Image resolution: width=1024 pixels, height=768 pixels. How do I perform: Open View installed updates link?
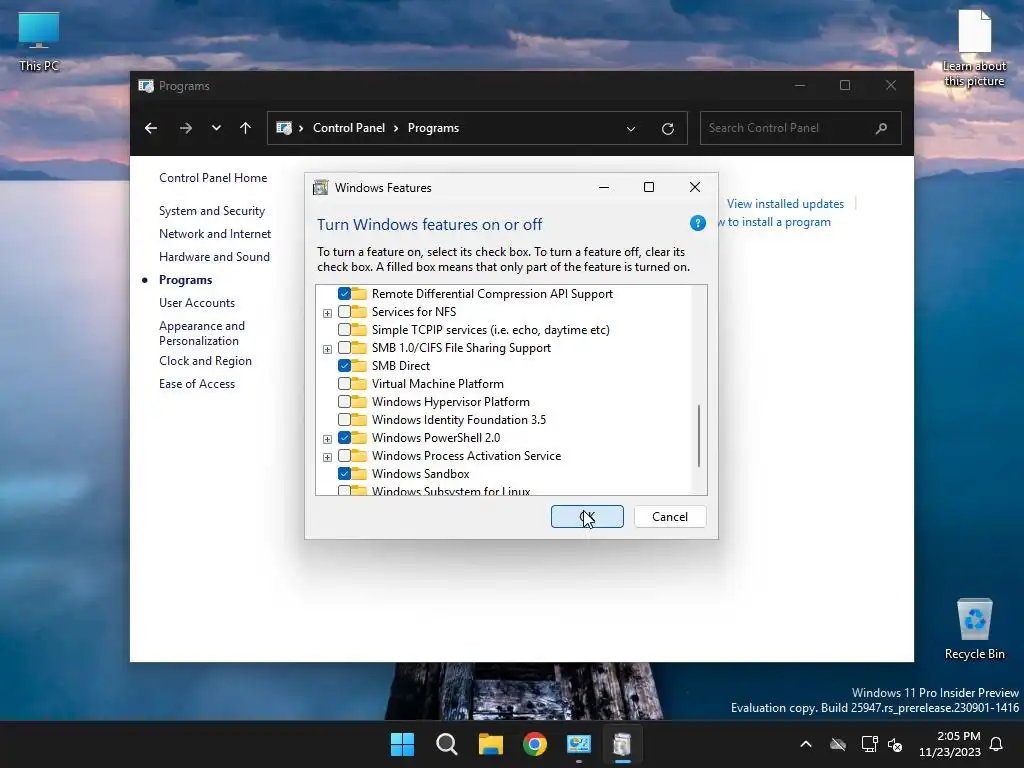click(785, 204)
